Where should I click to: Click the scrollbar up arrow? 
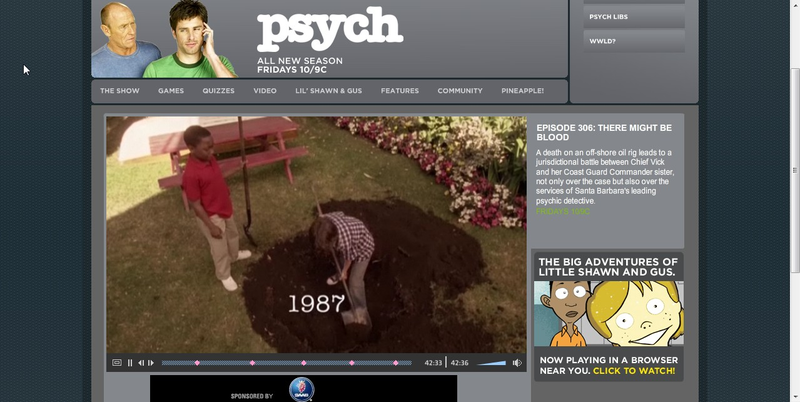click(x=795, y=3)
